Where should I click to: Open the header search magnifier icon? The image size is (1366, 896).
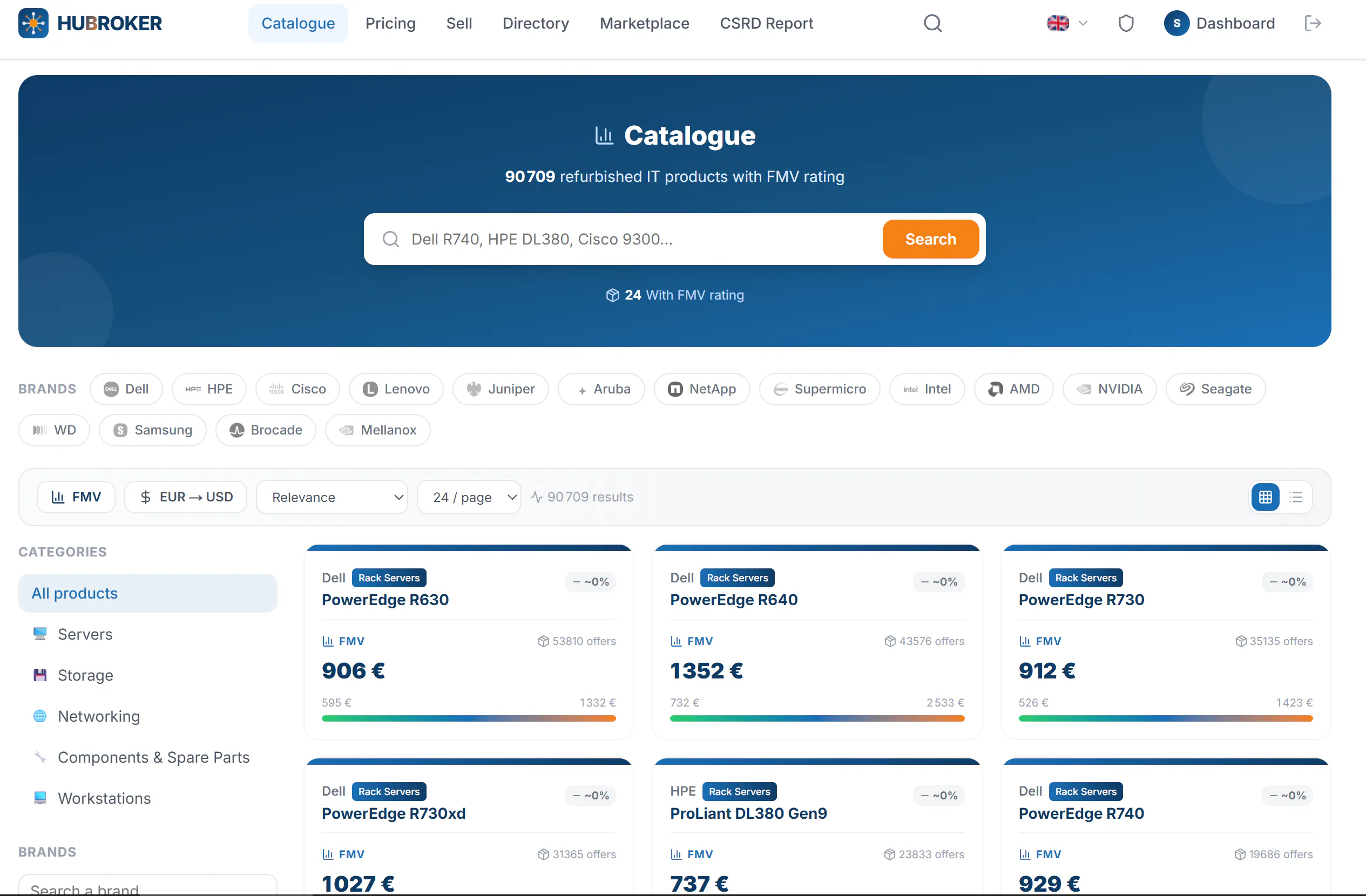pyautogui.click(x=932, y=24)
